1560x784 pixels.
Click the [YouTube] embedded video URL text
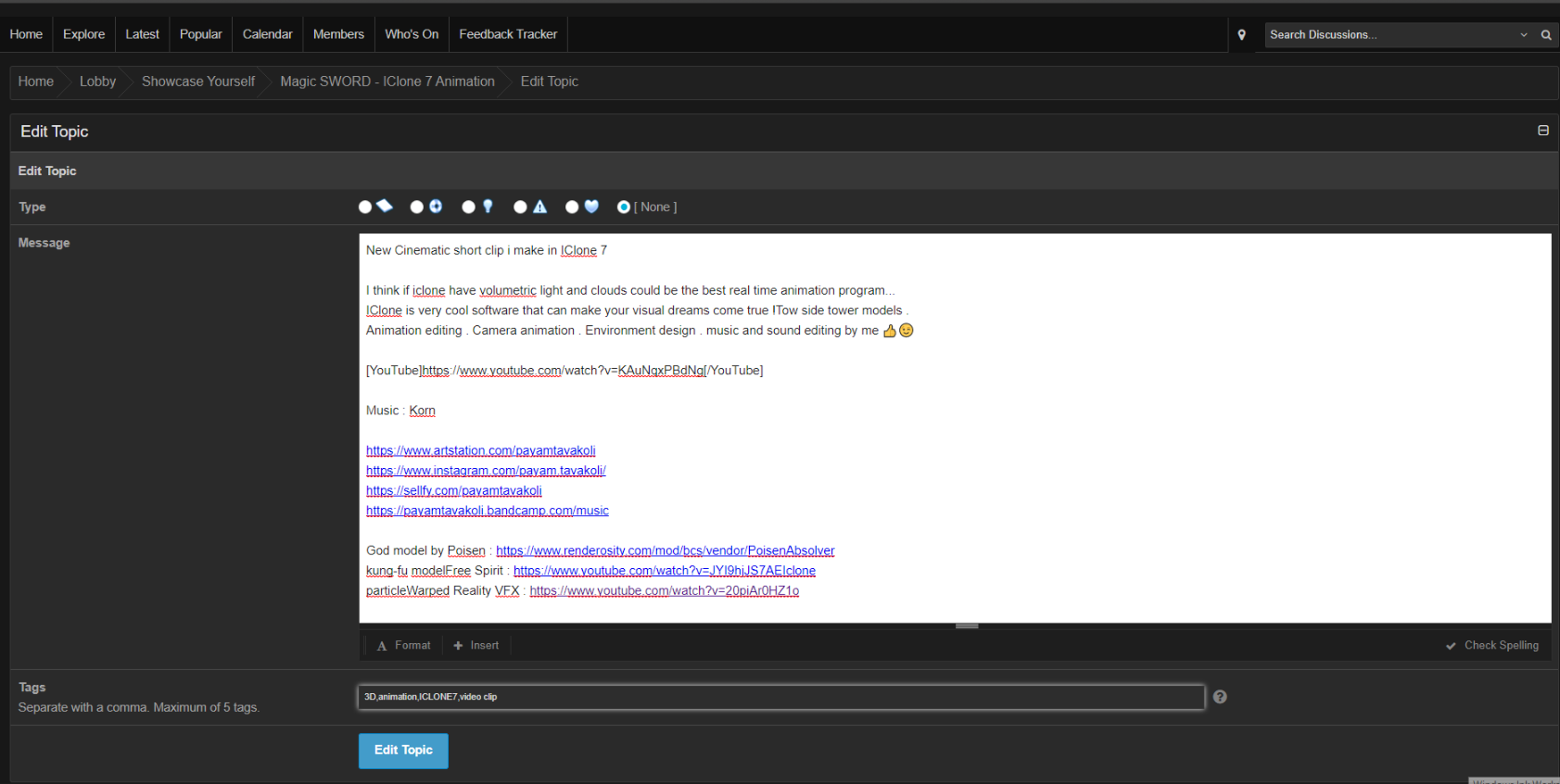point(564,371)
